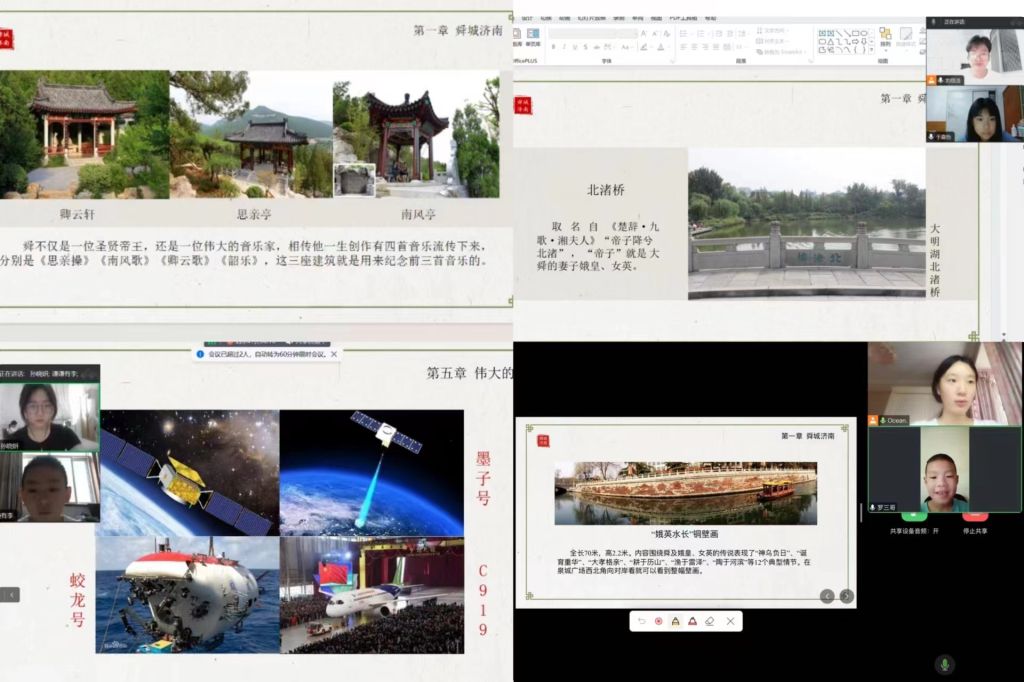
Task: Open the font name combo box
Action: (x=592, y=33)
